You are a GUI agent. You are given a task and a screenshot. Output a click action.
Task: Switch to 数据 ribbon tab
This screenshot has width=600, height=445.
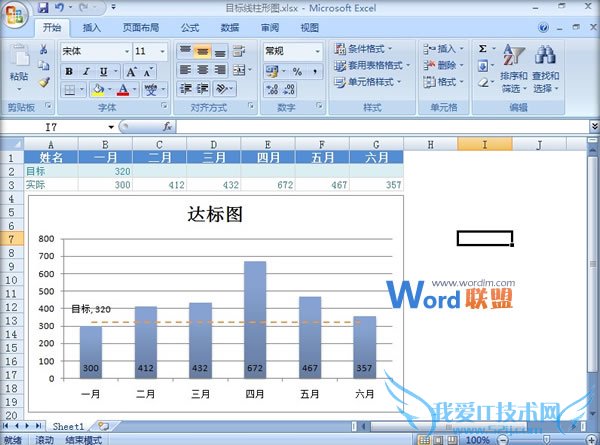(x=230, y=28)
